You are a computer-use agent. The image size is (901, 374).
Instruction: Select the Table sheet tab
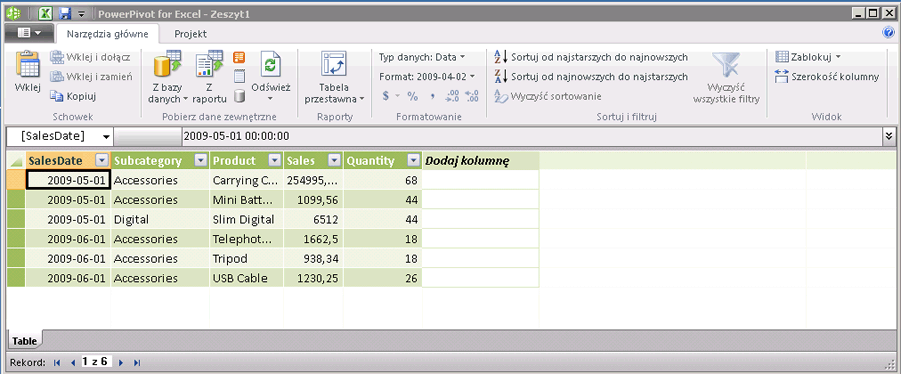pos(25,341)
